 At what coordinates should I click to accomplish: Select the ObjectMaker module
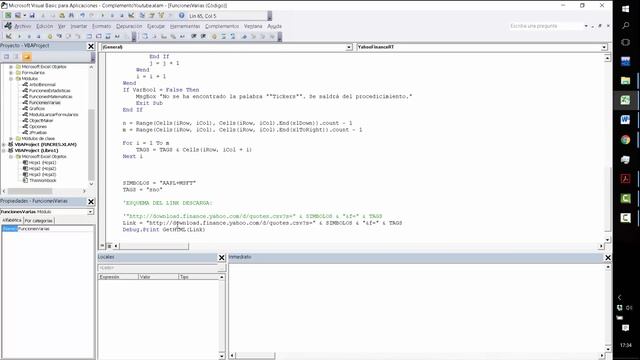pyautogui.click(x=41, y=120)
